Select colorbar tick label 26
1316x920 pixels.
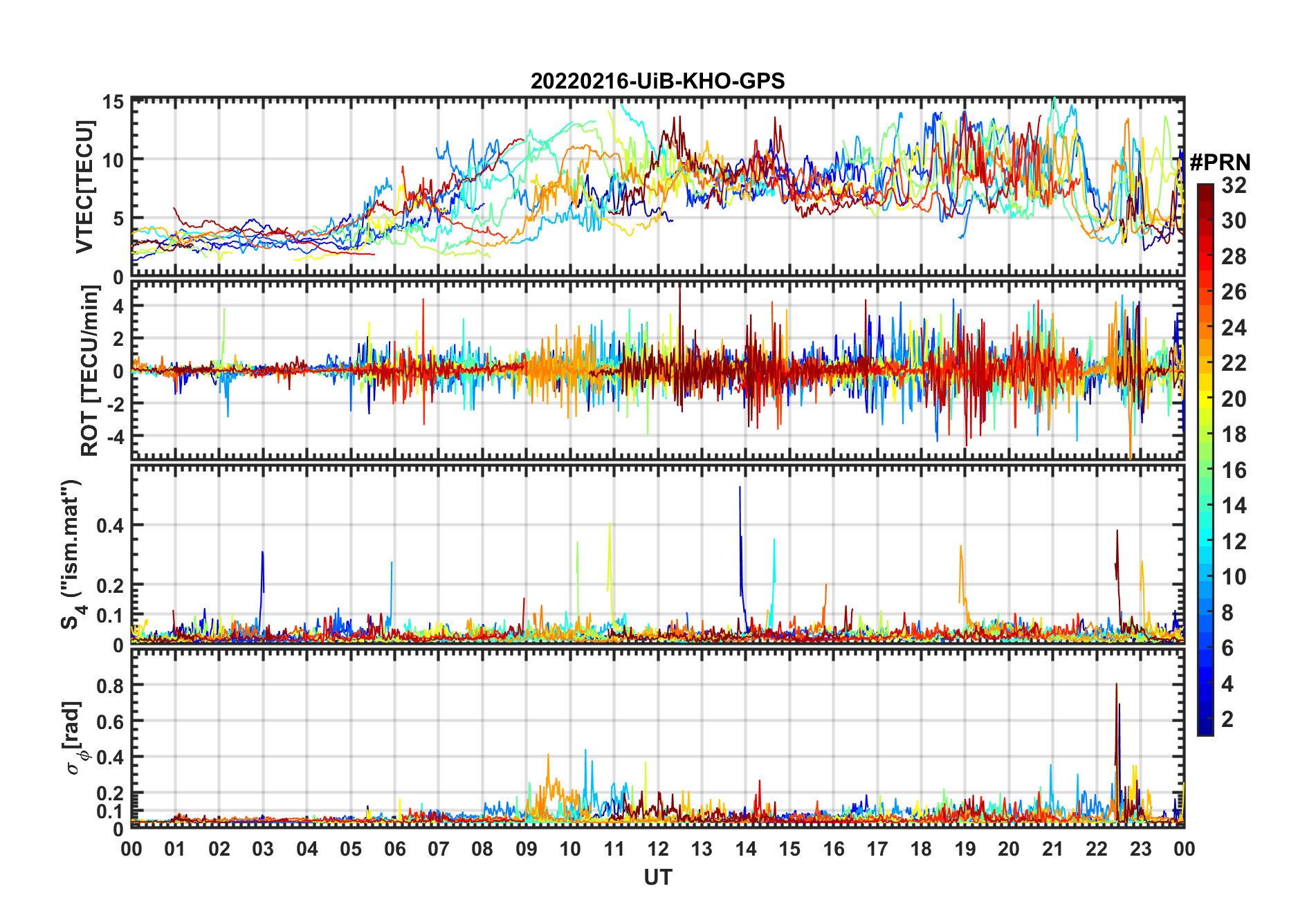tap(1234, 292)
